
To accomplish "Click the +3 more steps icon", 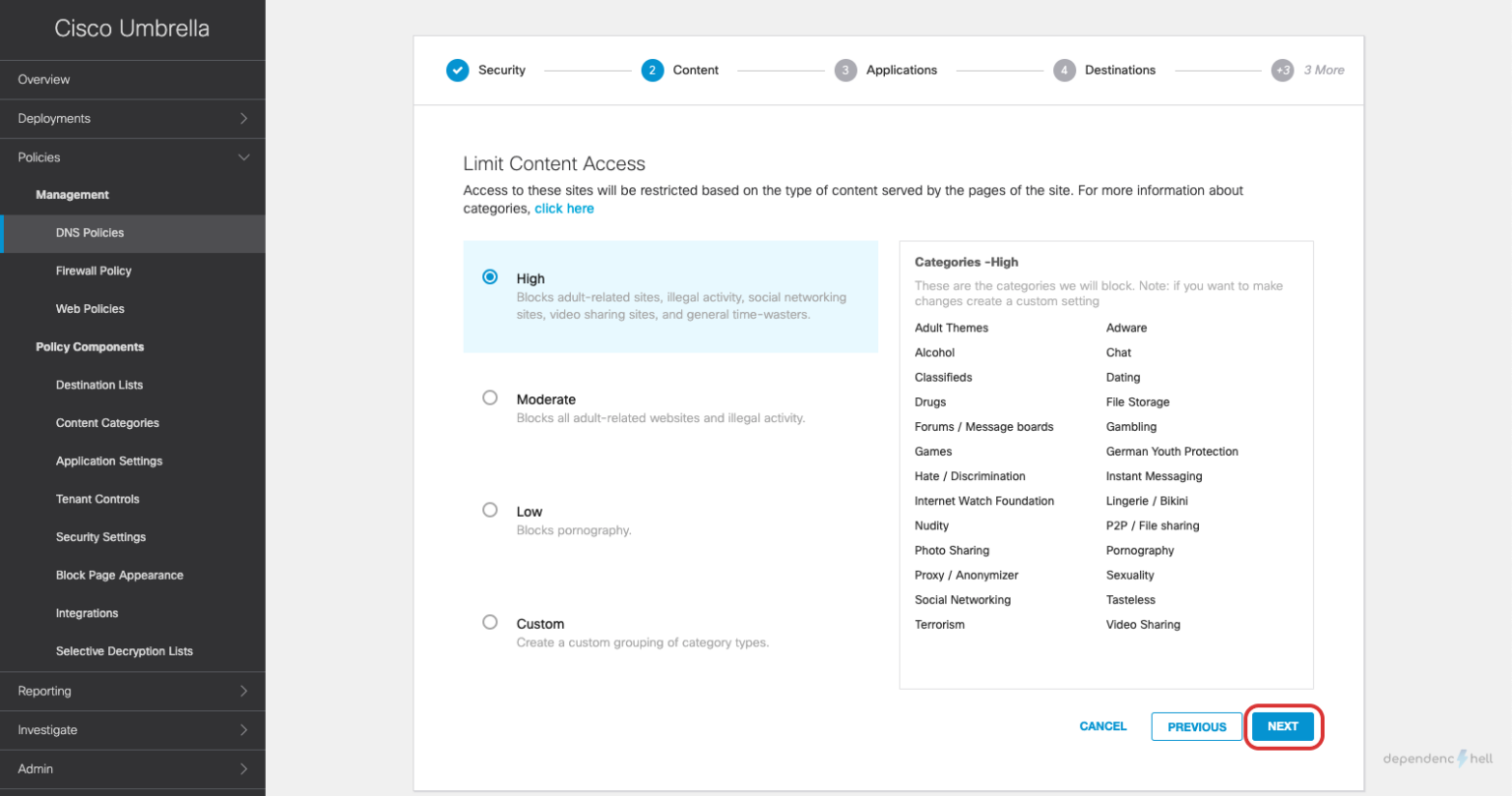I will (1282, 70).
